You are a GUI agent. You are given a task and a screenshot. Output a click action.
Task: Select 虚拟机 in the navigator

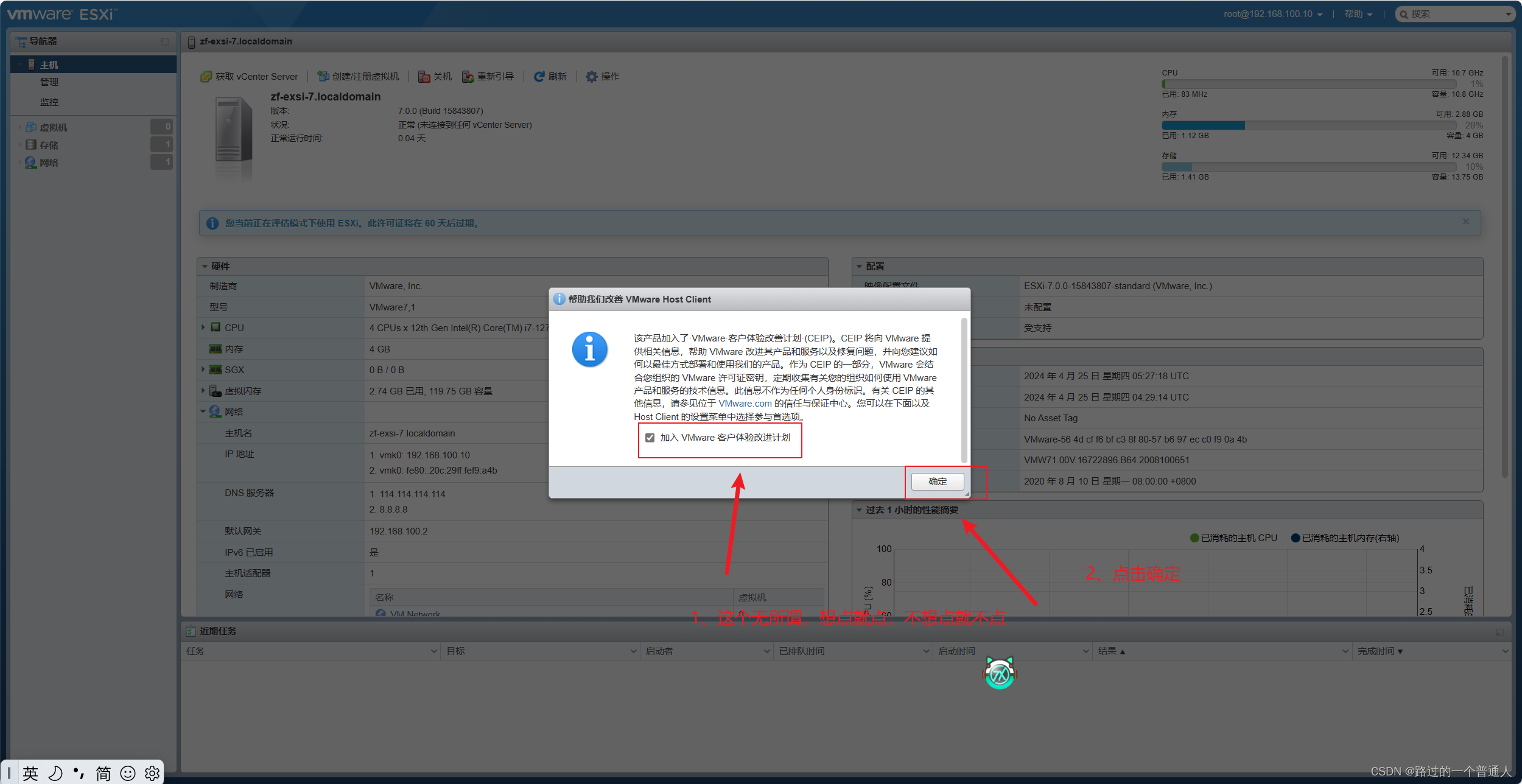point(54,127)
